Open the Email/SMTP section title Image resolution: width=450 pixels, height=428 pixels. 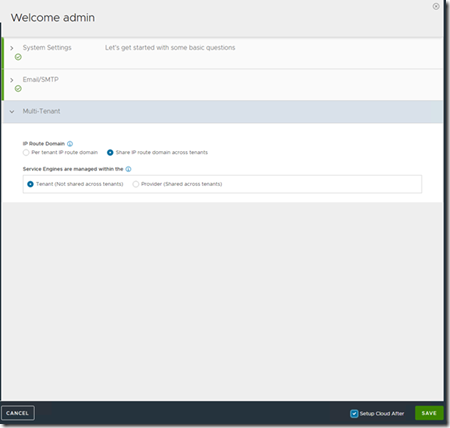pos(41,79)
